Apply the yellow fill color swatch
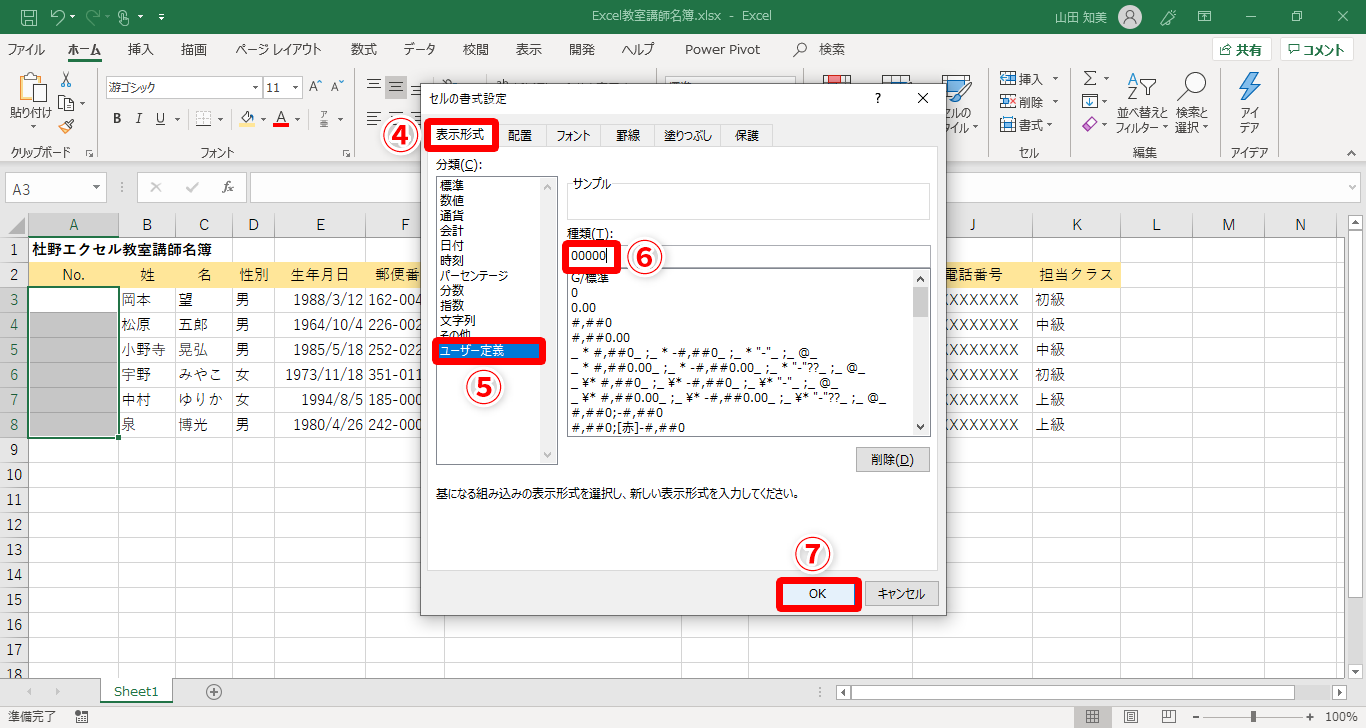 [x=248, y=119]
